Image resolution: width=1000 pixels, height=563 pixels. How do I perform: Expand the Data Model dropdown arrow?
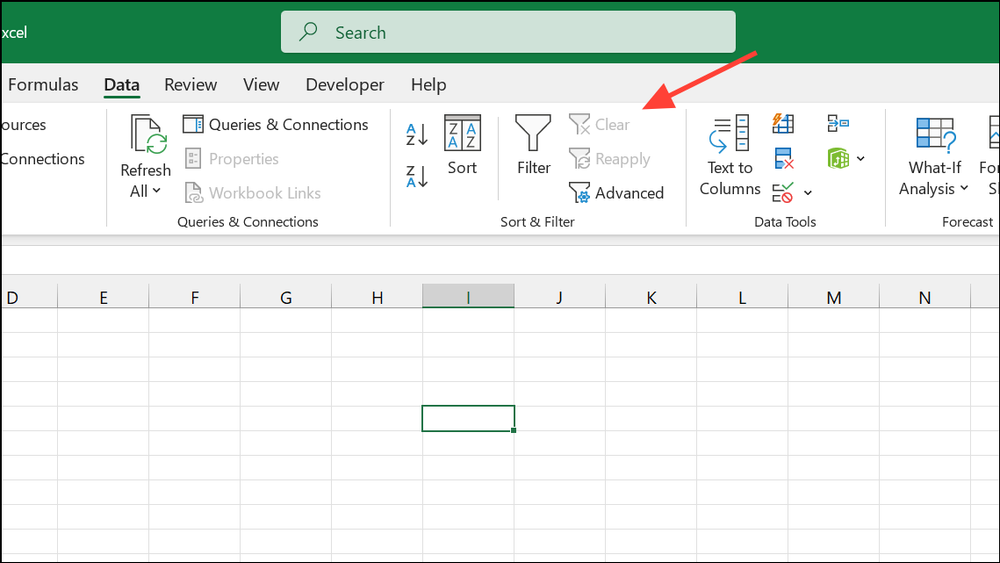[861, 158]
